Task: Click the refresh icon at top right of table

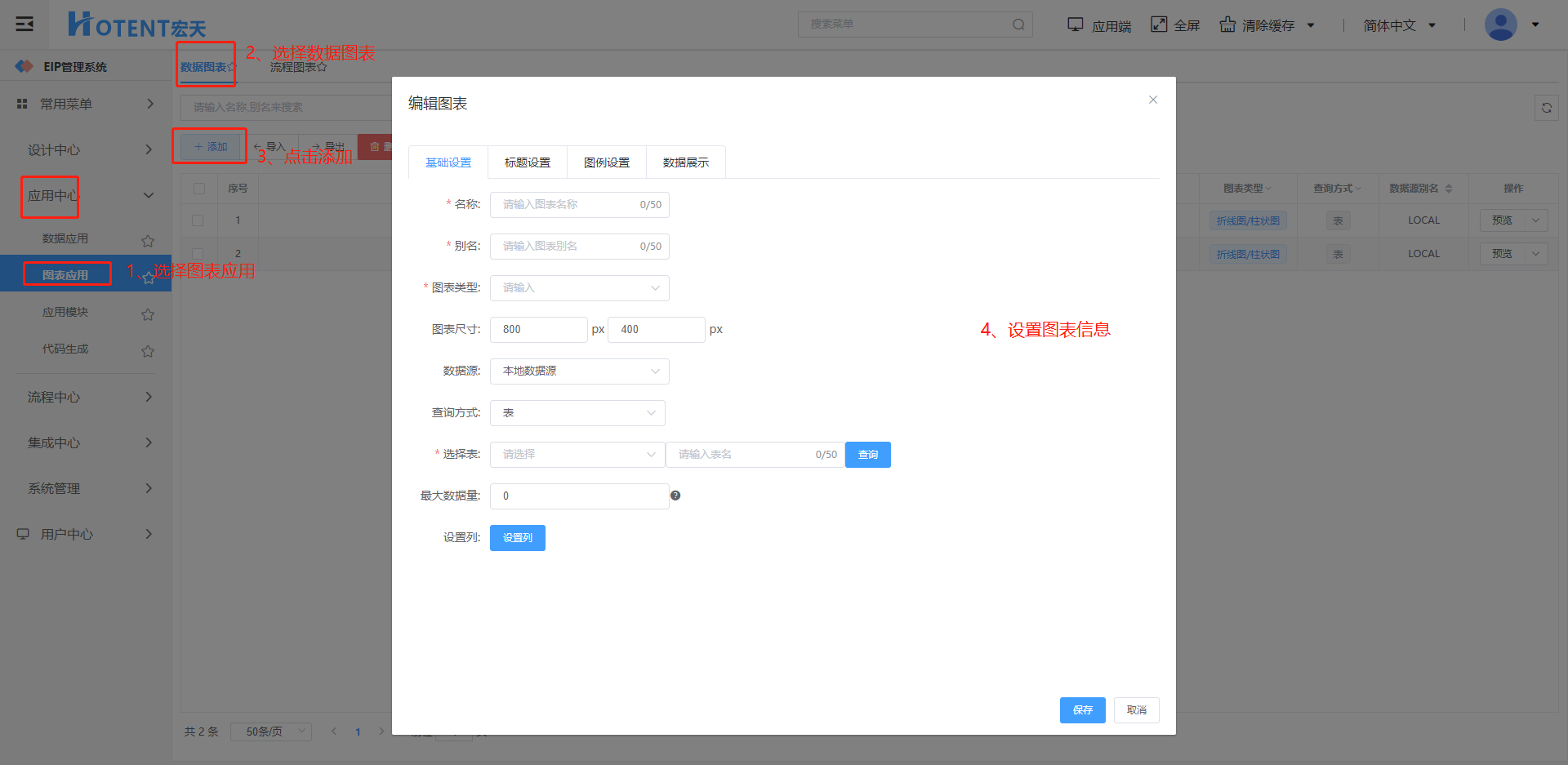Action: 1546,108
